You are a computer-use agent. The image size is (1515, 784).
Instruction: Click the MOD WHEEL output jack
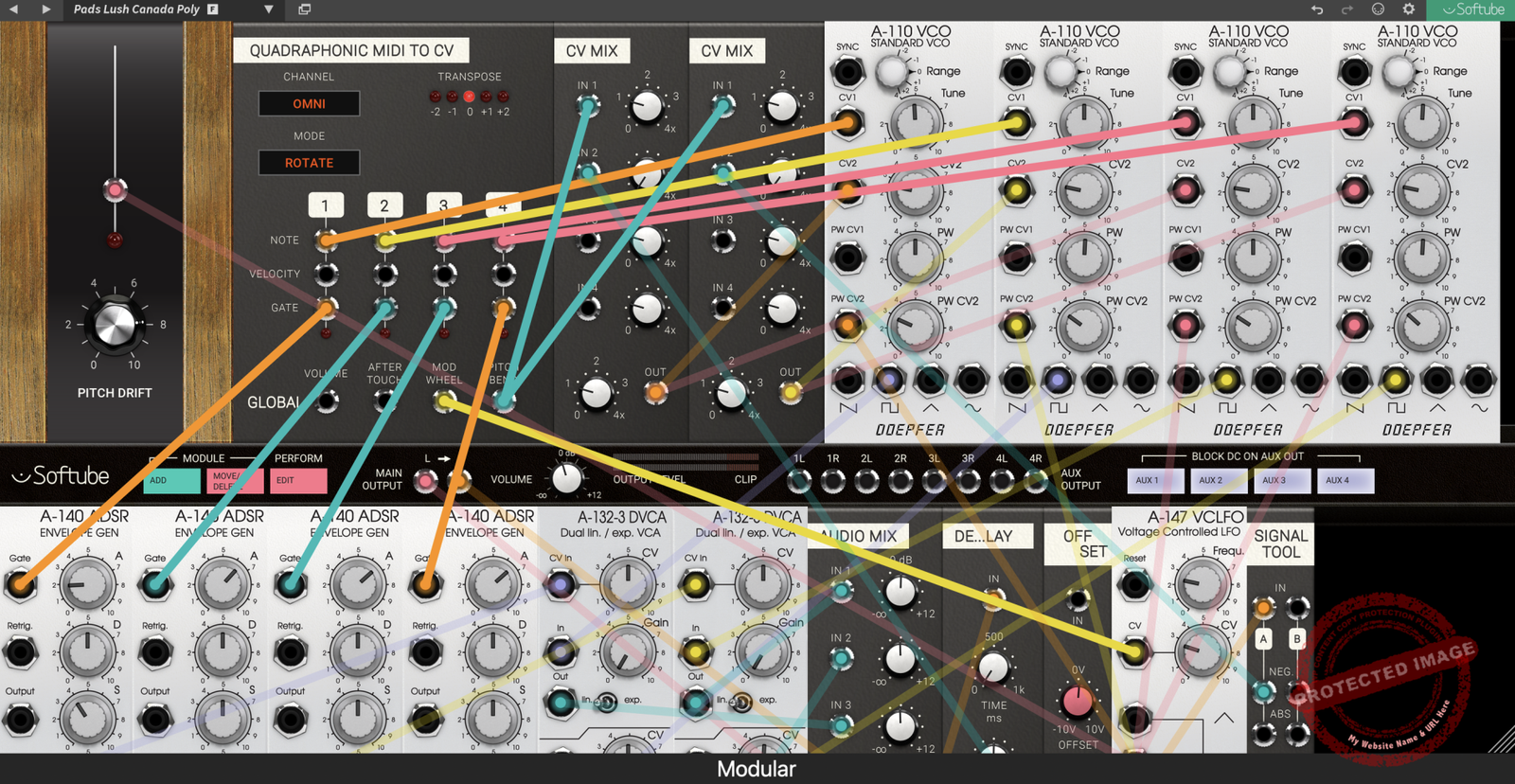click(x=444, y=401)
